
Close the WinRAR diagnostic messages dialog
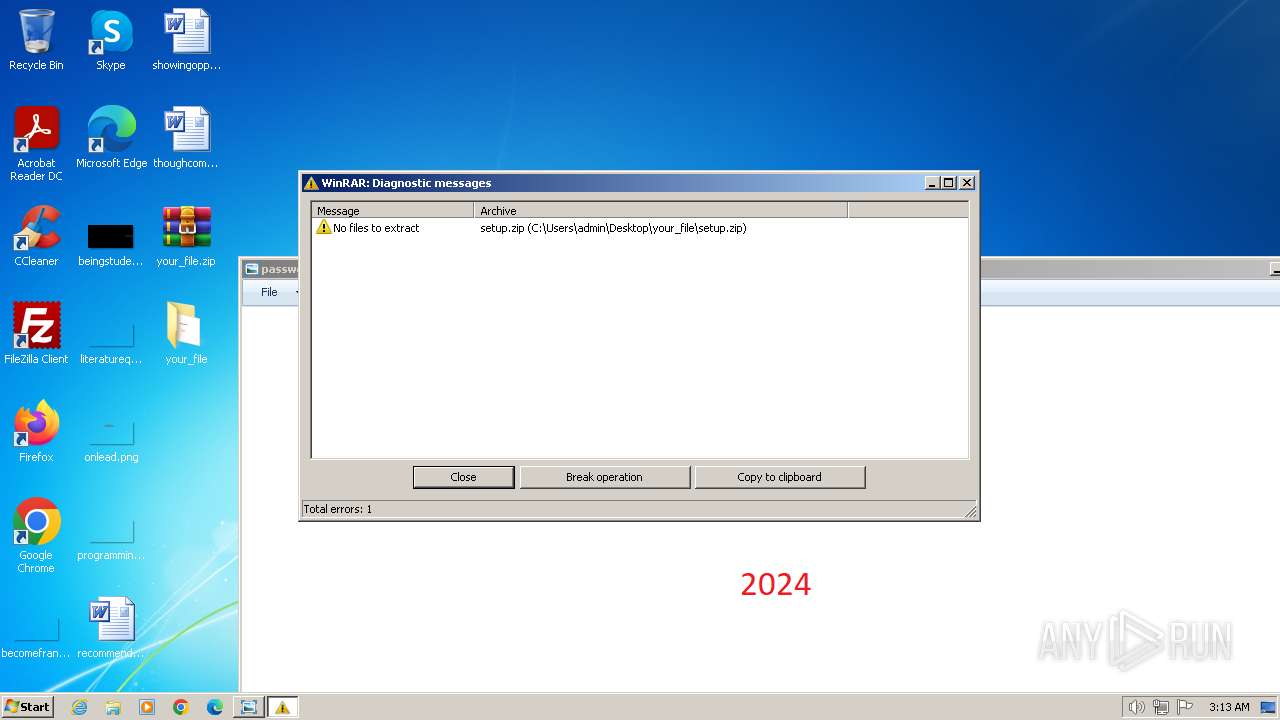pos(464,477)
